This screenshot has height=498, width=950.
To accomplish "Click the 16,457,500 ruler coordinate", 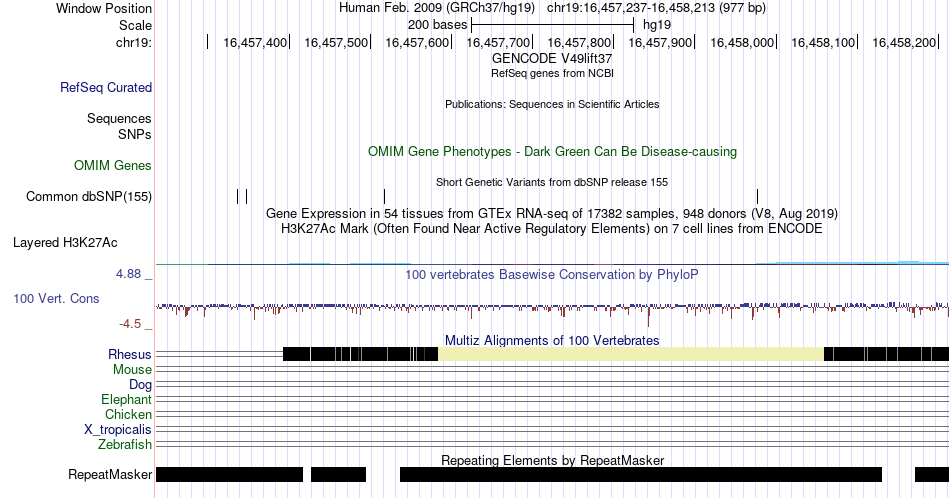I will pyautogui.click(x=336, y=42).
